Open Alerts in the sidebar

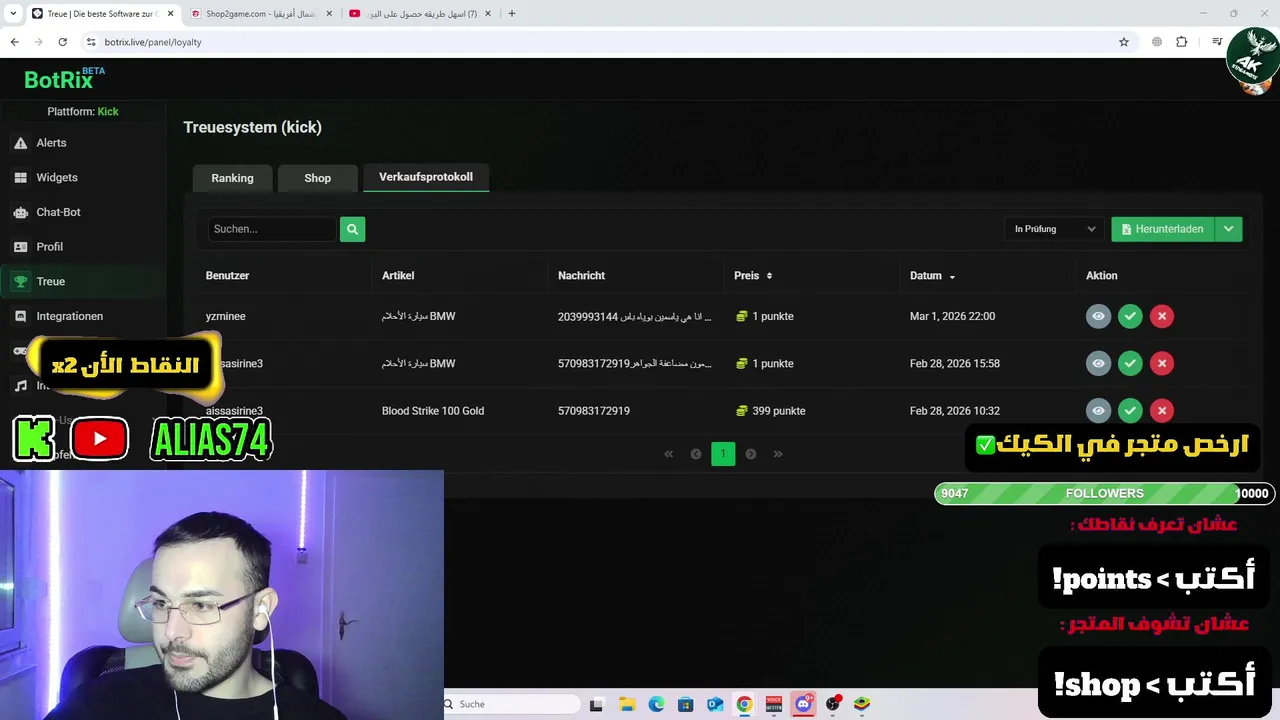[x=51, y=143]
